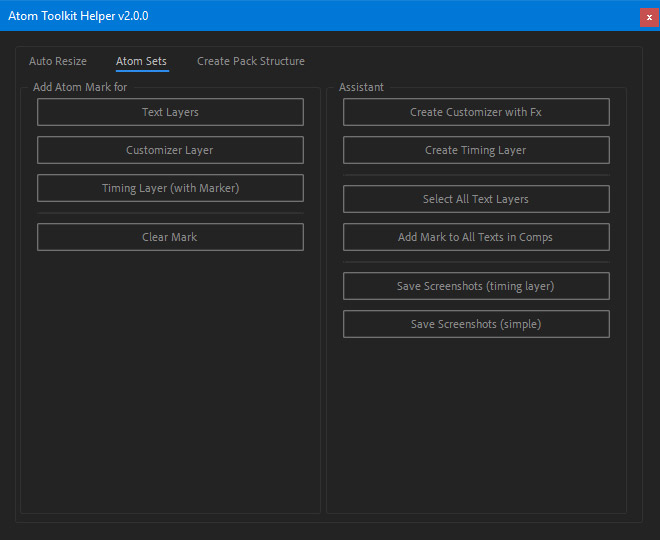The height and width of the screenshot is (540, 660).
Task: Add mark for Customizer Layer
Action: 170,150
